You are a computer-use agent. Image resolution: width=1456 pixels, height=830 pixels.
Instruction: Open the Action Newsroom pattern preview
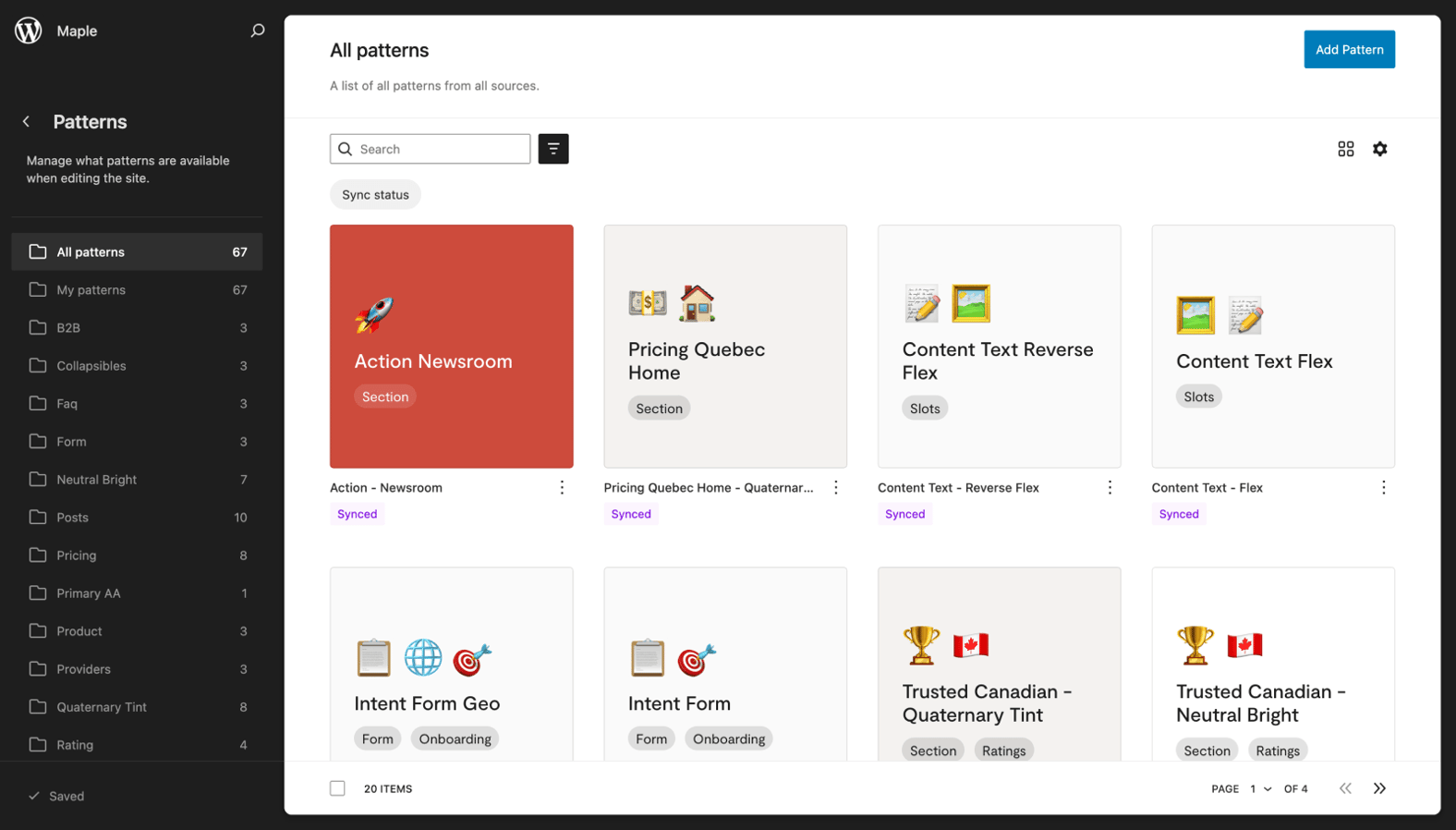452,347
